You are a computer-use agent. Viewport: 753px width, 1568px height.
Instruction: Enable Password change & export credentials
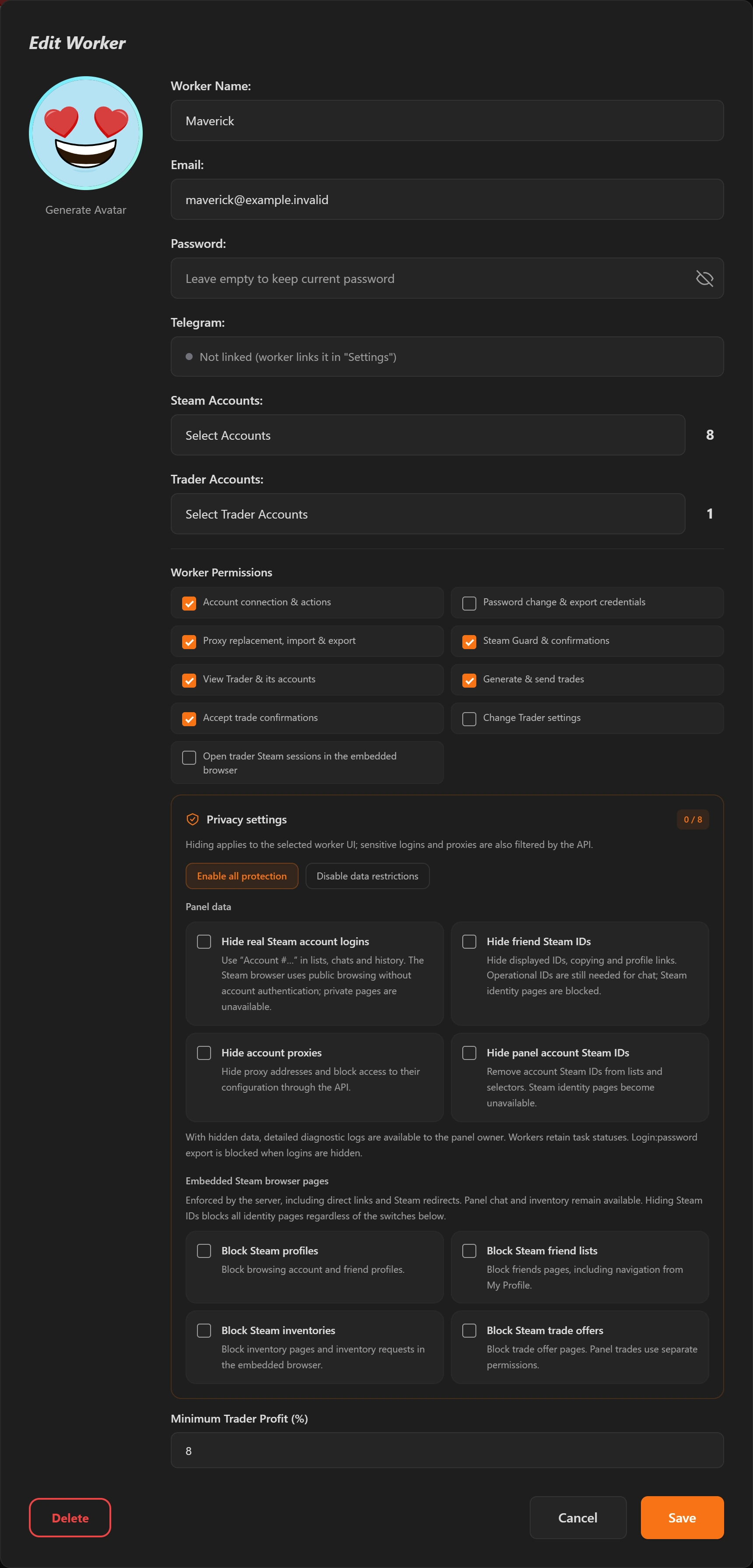[469, 603]
